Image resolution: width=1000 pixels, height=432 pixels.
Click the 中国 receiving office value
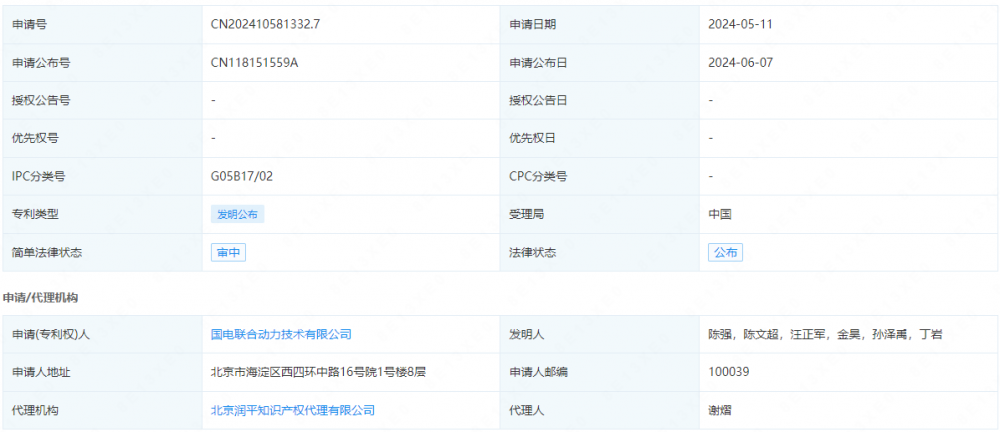click(x=719, y=214)
